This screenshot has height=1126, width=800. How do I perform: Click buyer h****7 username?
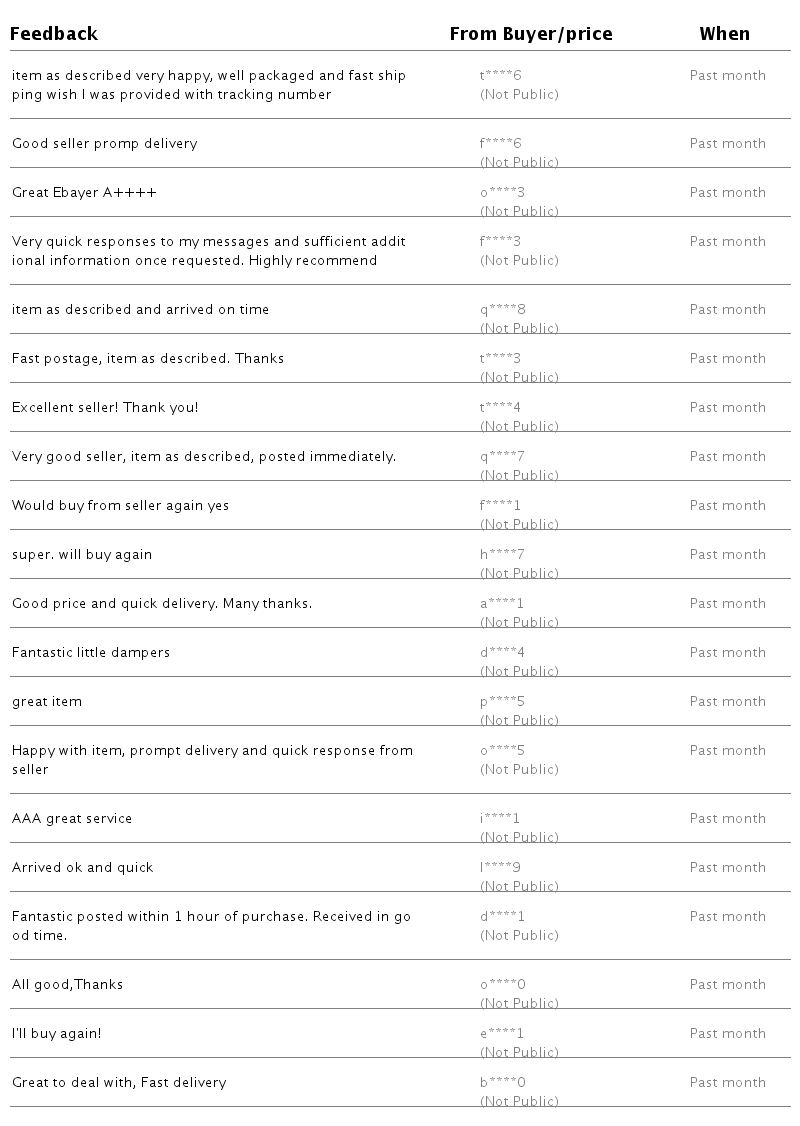pyautogui.click(x=502, y=554)
